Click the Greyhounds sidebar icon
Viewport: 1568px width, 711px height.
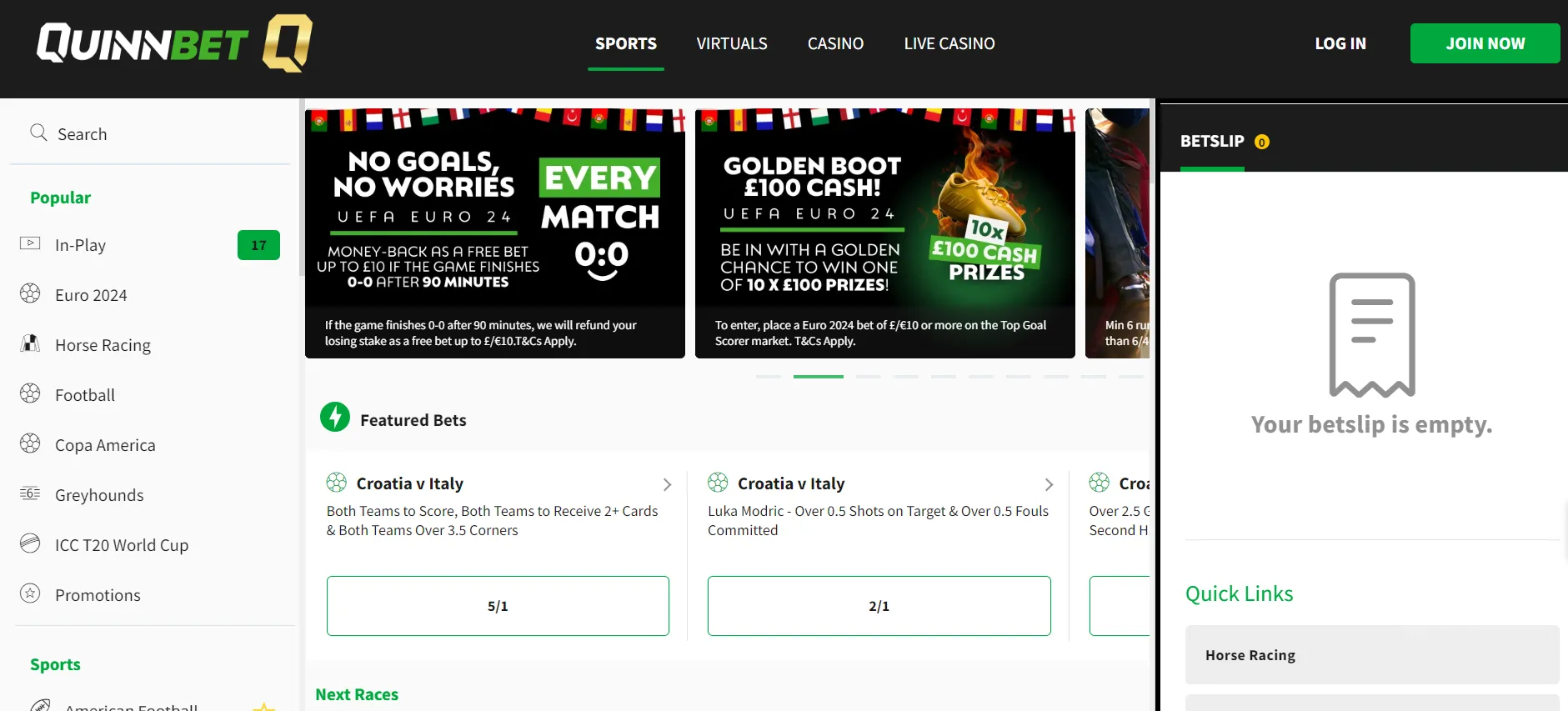click(30, 493)
